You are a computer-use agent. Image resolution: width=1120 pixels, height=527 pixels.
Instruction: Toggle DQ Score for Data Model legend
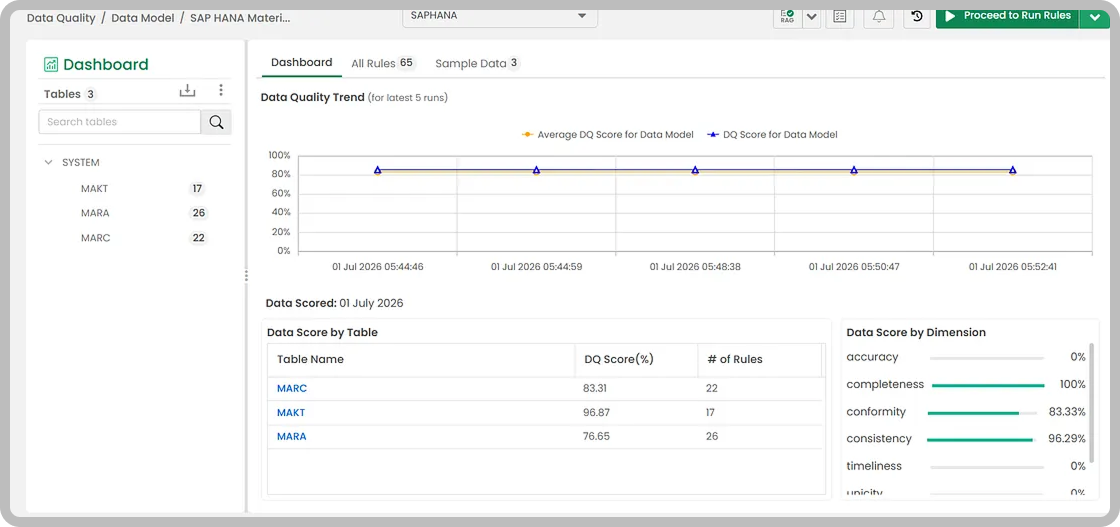[x=772, y=134]
